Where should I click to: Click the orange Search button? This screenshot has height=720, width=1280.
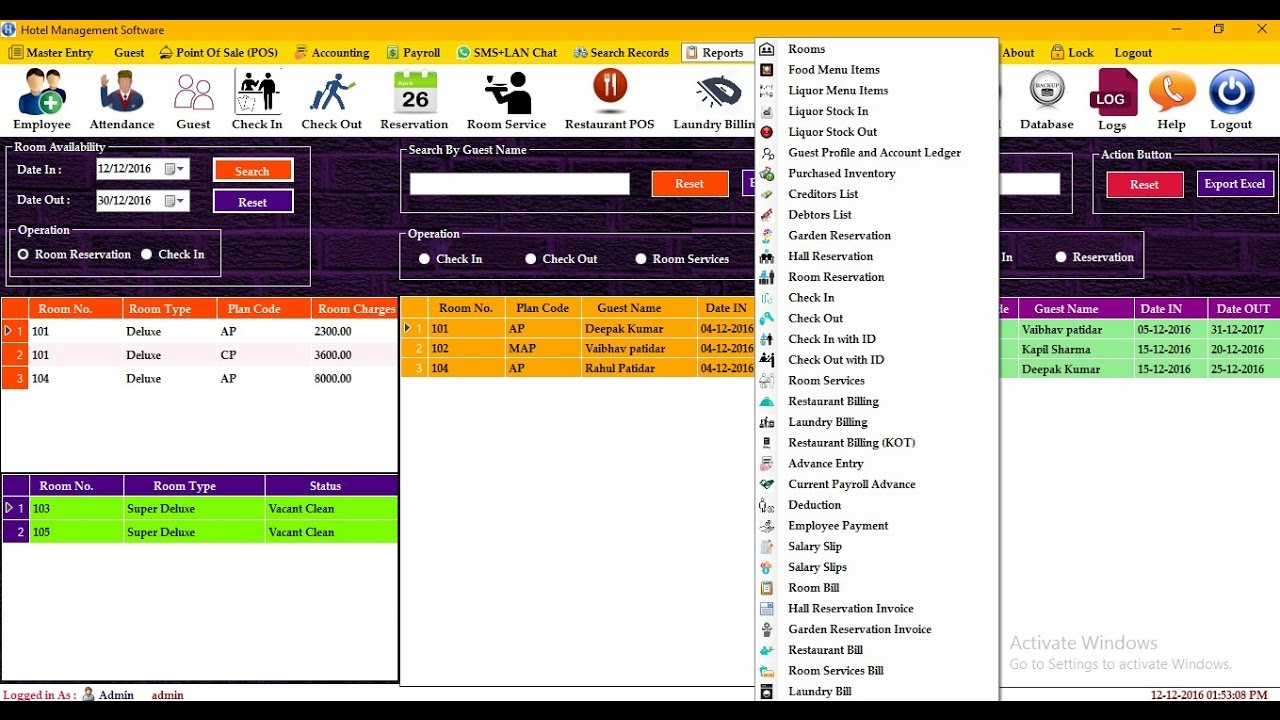252,171
